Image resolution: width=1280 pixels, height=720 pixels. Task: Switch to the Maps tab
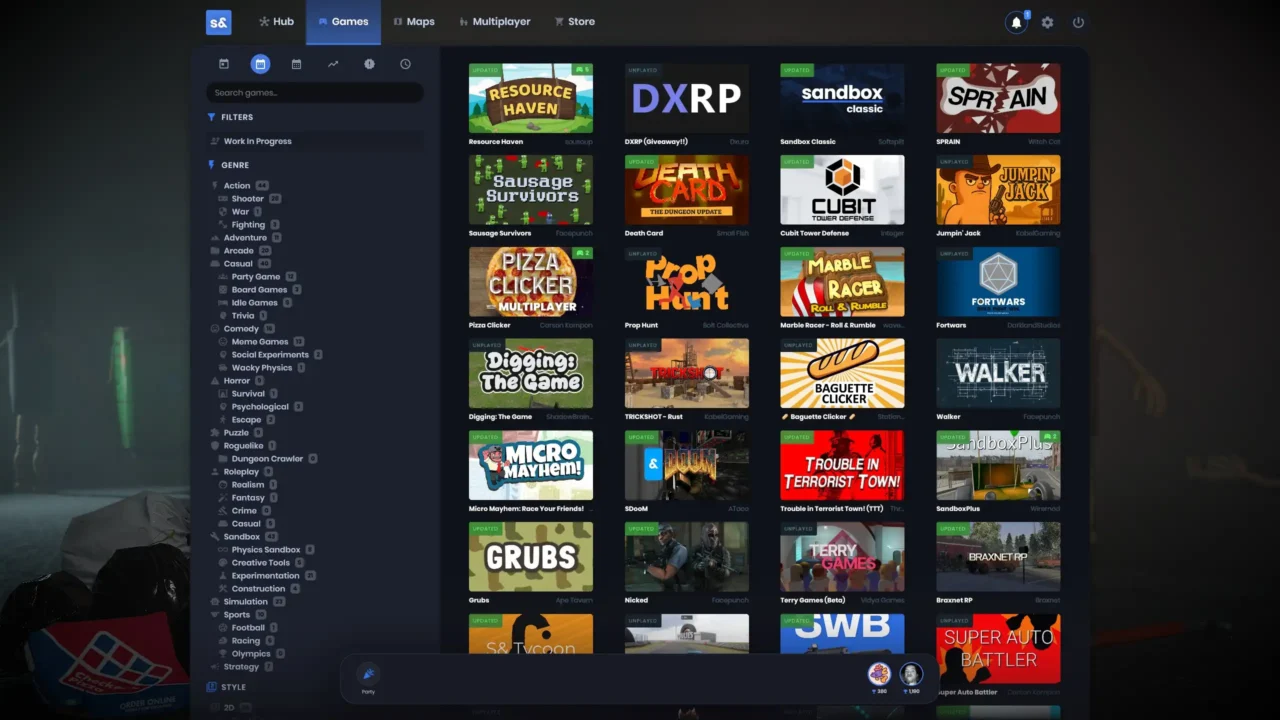coord(414,21)
